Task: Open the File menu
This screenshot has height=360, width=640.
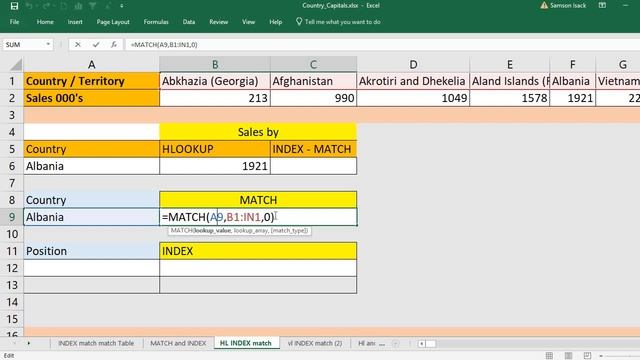Action: [14, 22]
